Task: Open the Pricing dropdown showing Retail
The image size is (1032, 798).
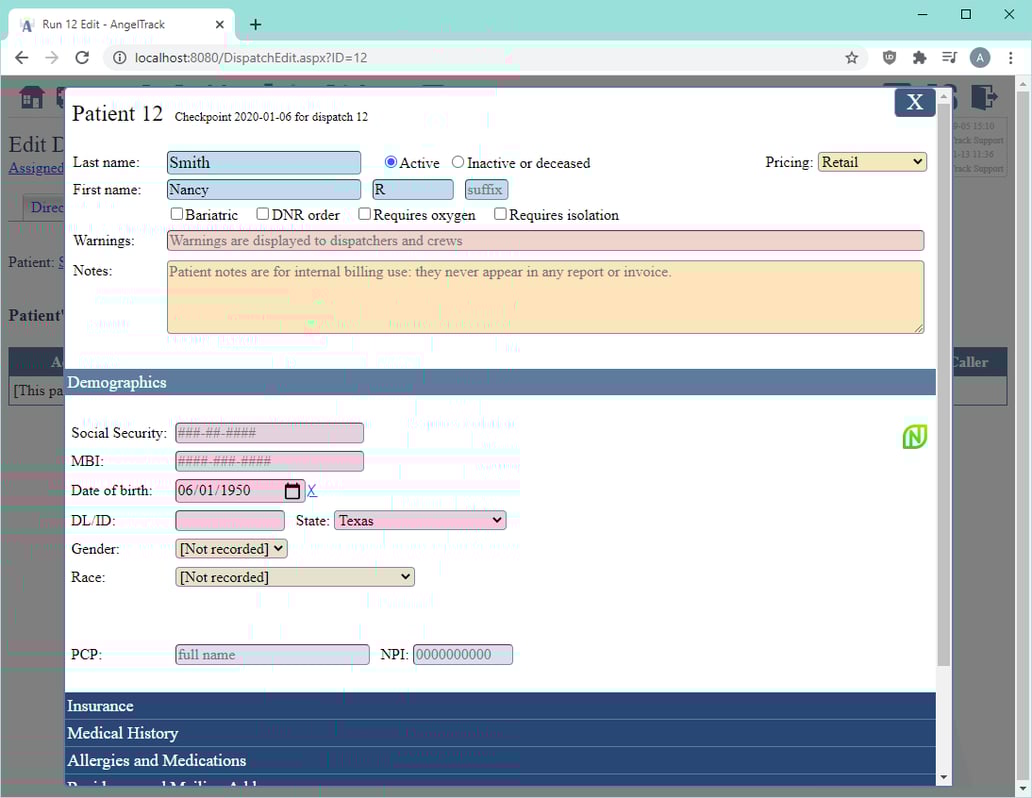Action: (871, 161)
